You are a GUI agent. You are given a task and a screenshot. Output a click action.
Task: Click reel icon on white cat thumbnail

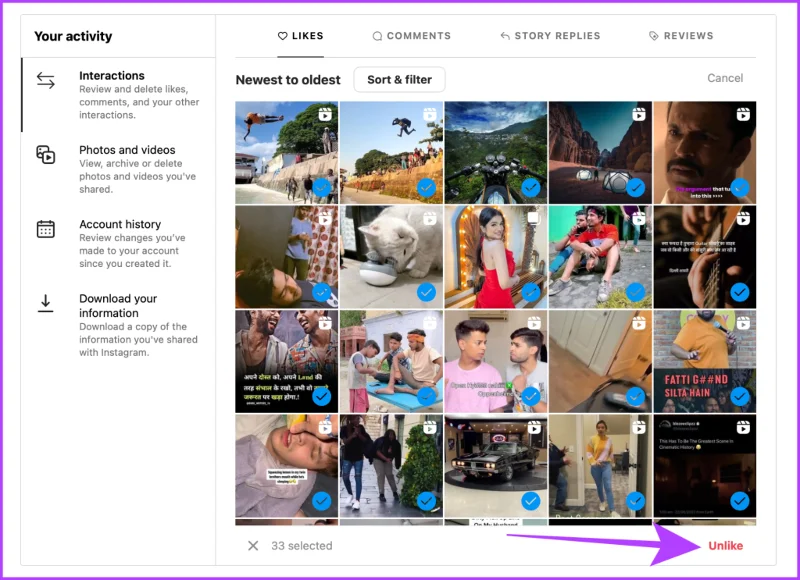430,219
